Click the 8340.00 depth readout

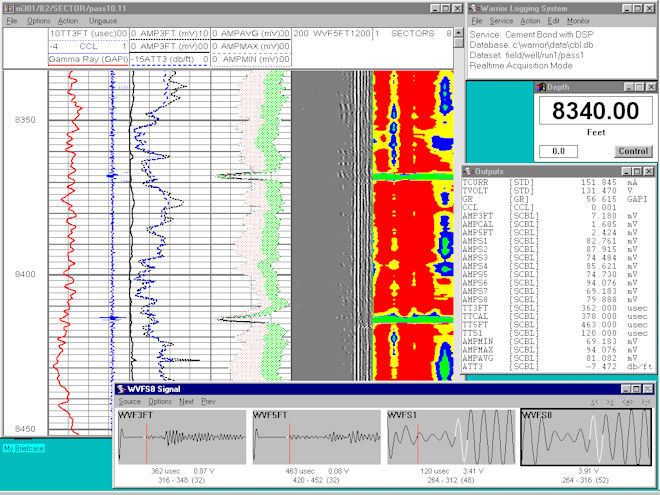[x=595, y=113]
